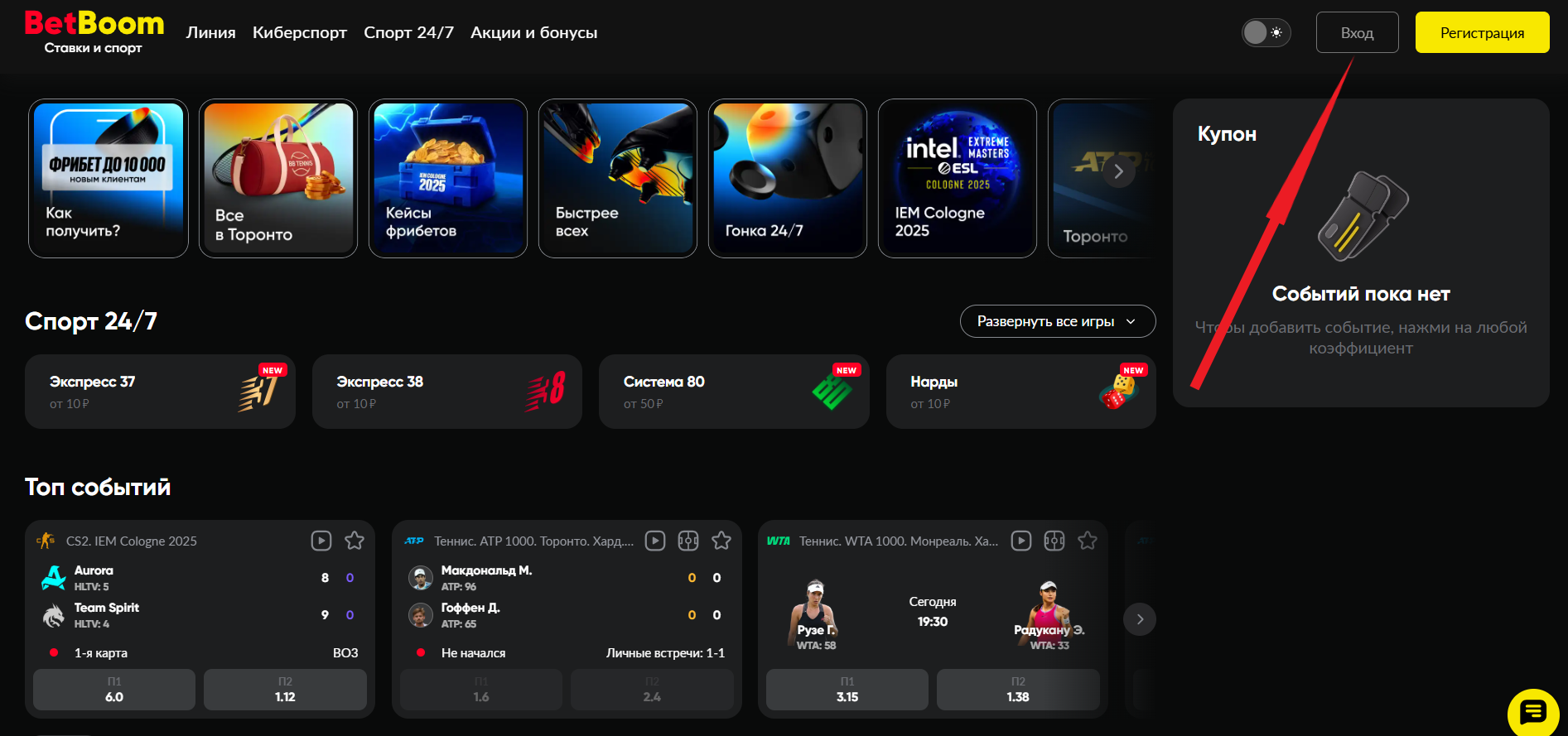Viewport: 1568px width, 736px height.
Task: Open Акции и бонусы page
Action: point(533,32)
